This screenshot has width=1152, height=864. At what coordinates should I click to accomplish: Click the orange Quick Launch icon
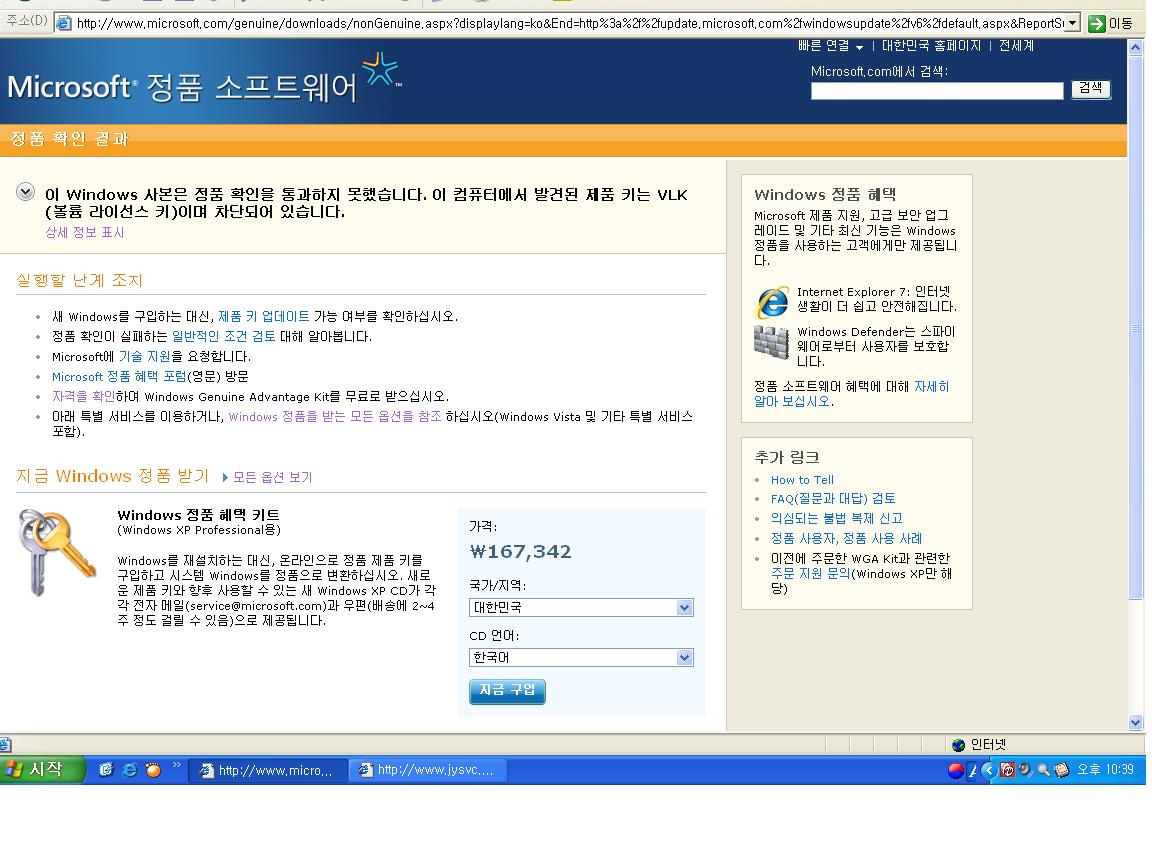click(153, 770)
